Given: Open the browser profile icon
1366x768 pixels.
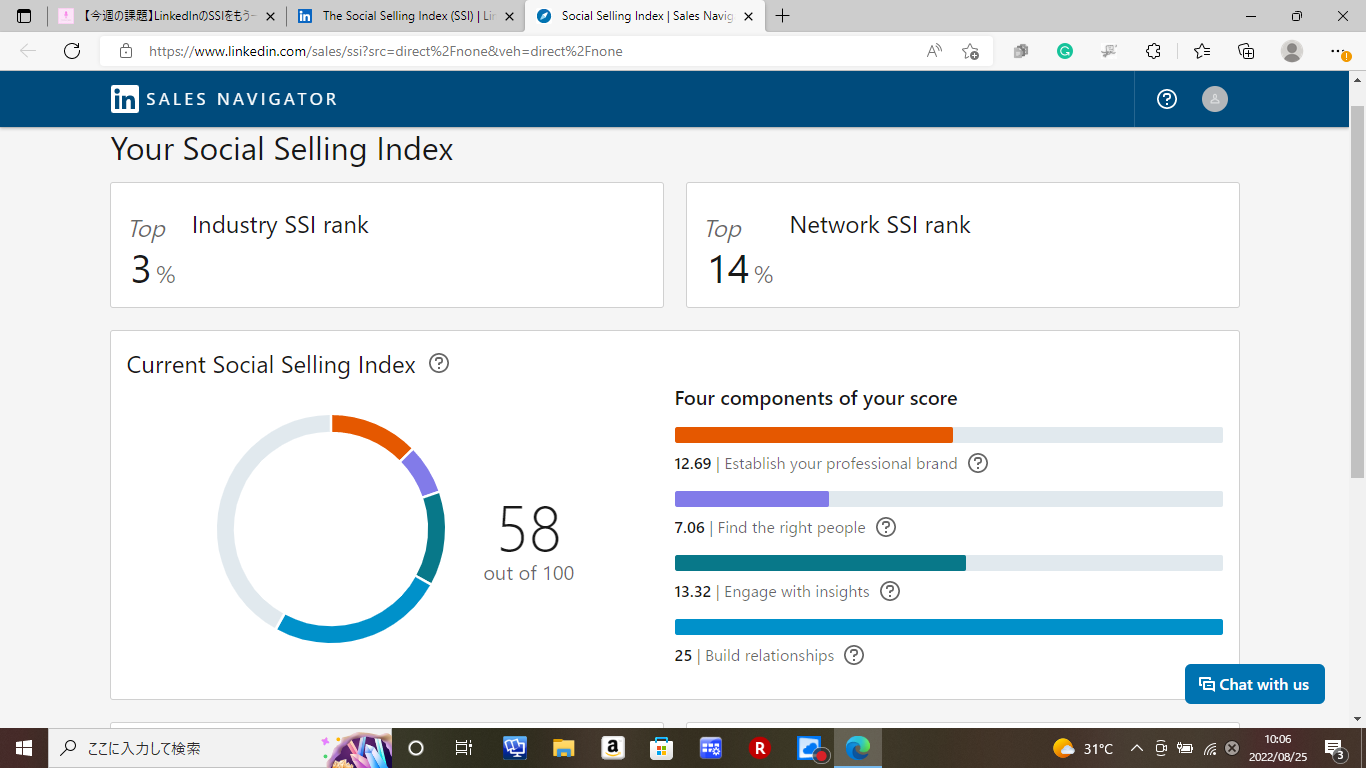Looking at the screenshot, I should pos(1292,51).
